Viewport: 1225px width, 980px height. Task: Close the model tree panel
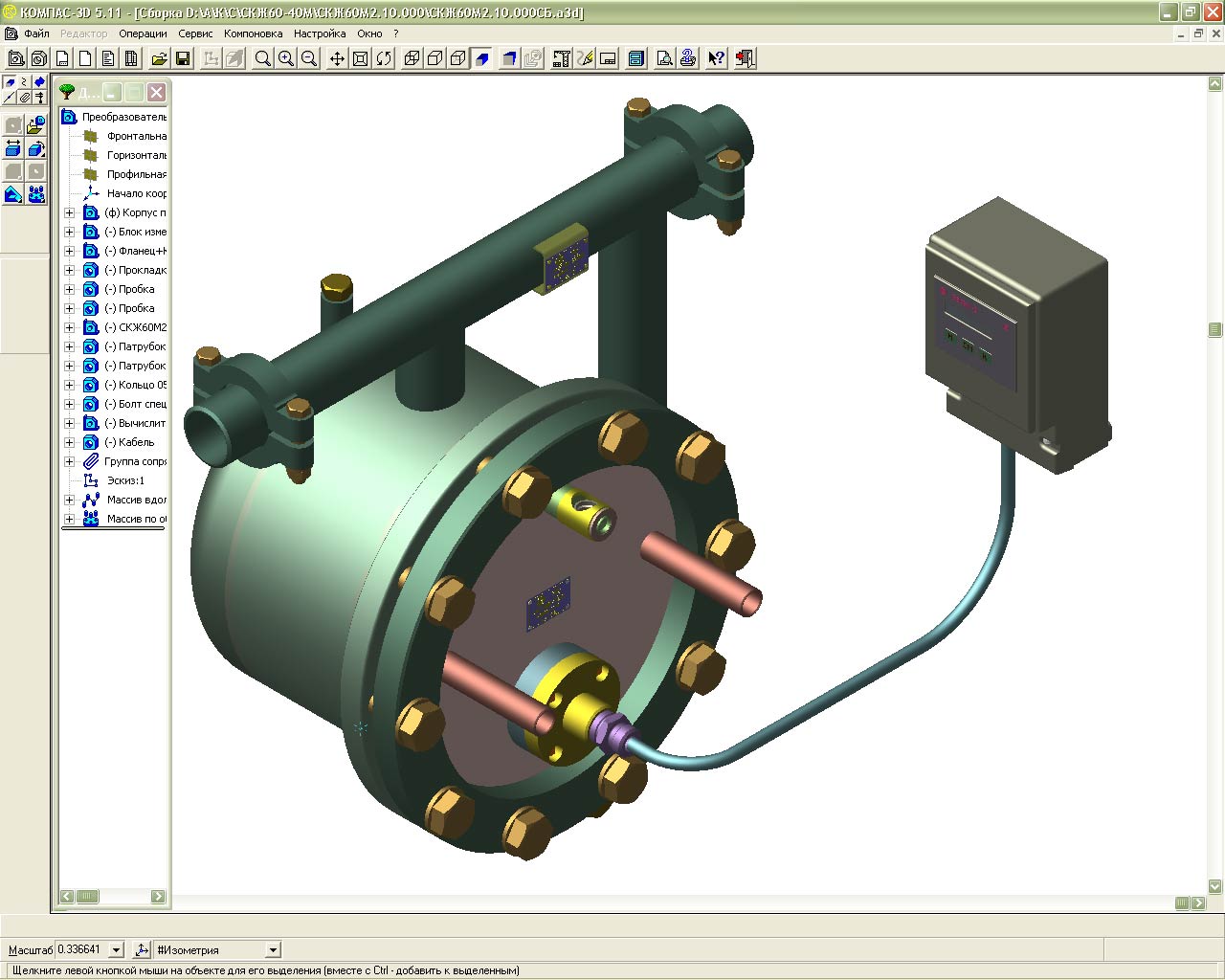click(156, 92)
